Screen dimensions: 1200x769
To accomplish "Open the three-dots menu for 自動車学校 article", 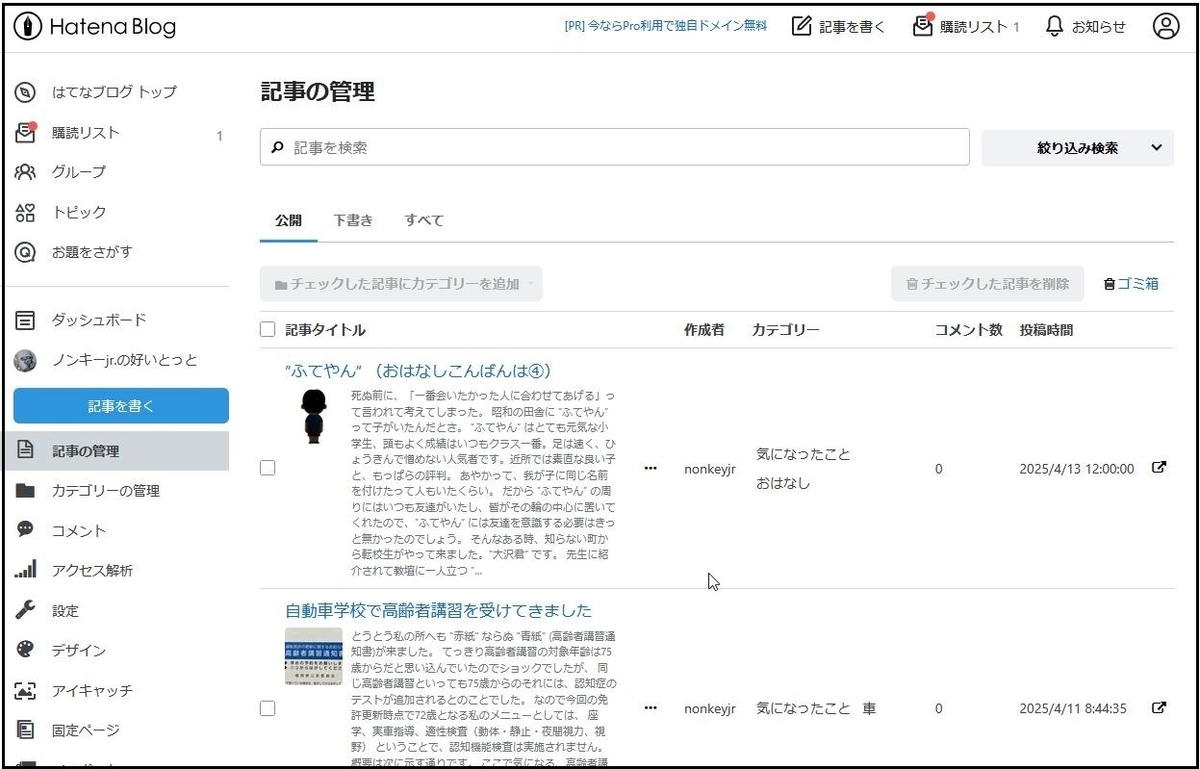I will (651, 708).
